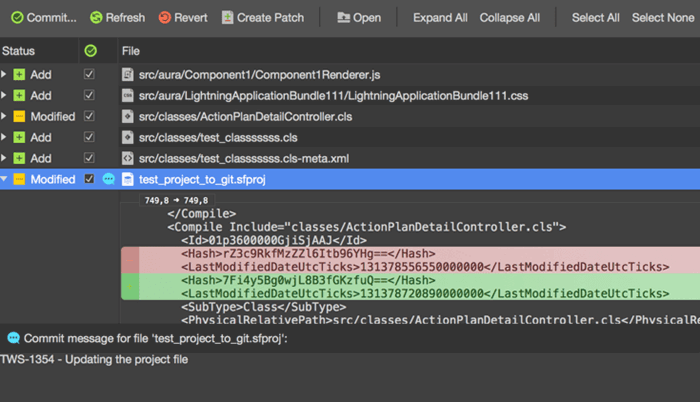Click Add status icon for test_classsssss.cls-meta.xml

pyautogui.click(x=19, y=159)
